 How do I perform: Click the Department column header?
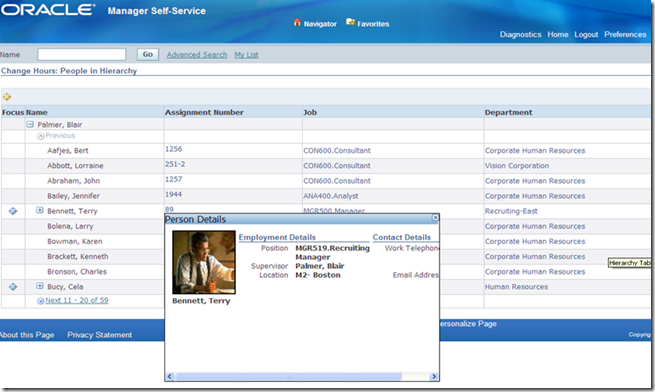coord(508,112)
